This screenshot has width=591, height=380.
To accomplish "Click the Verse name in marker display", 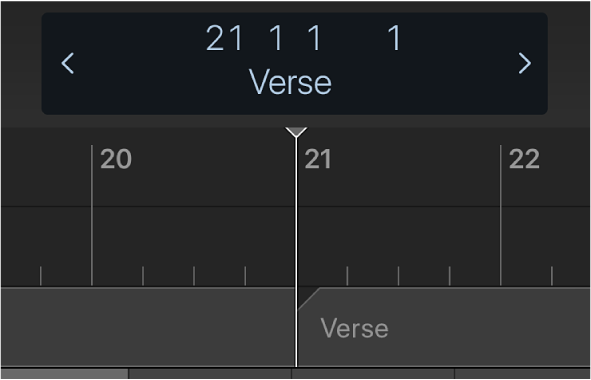I will pos(290,82).
